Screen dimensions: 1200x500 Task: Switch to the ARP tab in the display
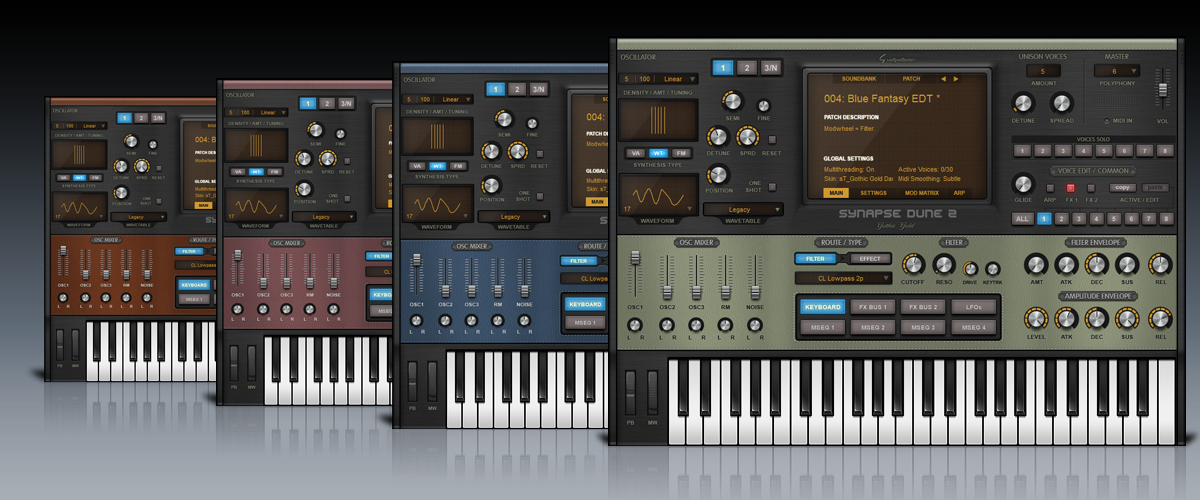click(x=959, y=192)
